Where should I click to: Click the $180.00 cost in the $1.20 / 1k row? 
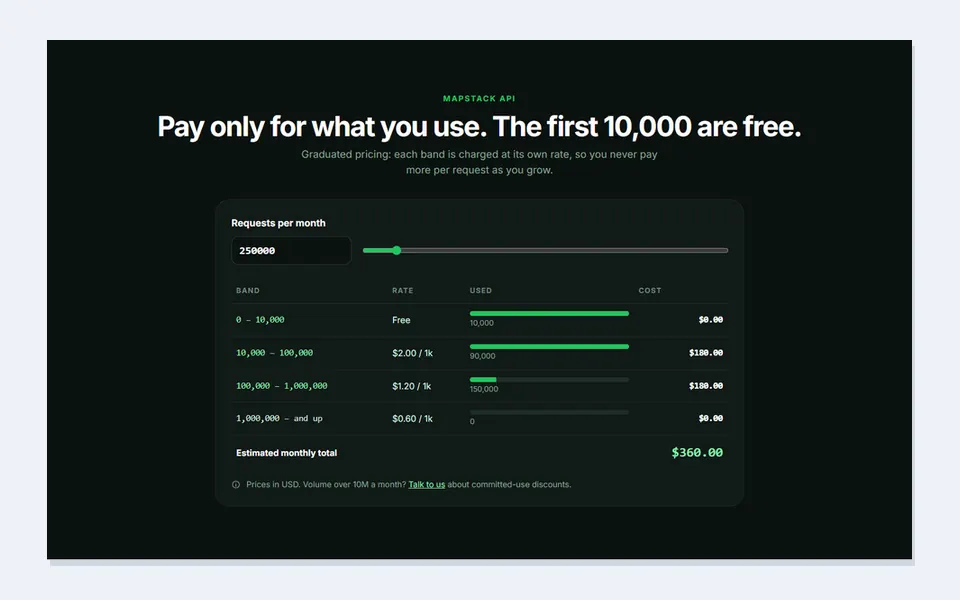point(706,386)
